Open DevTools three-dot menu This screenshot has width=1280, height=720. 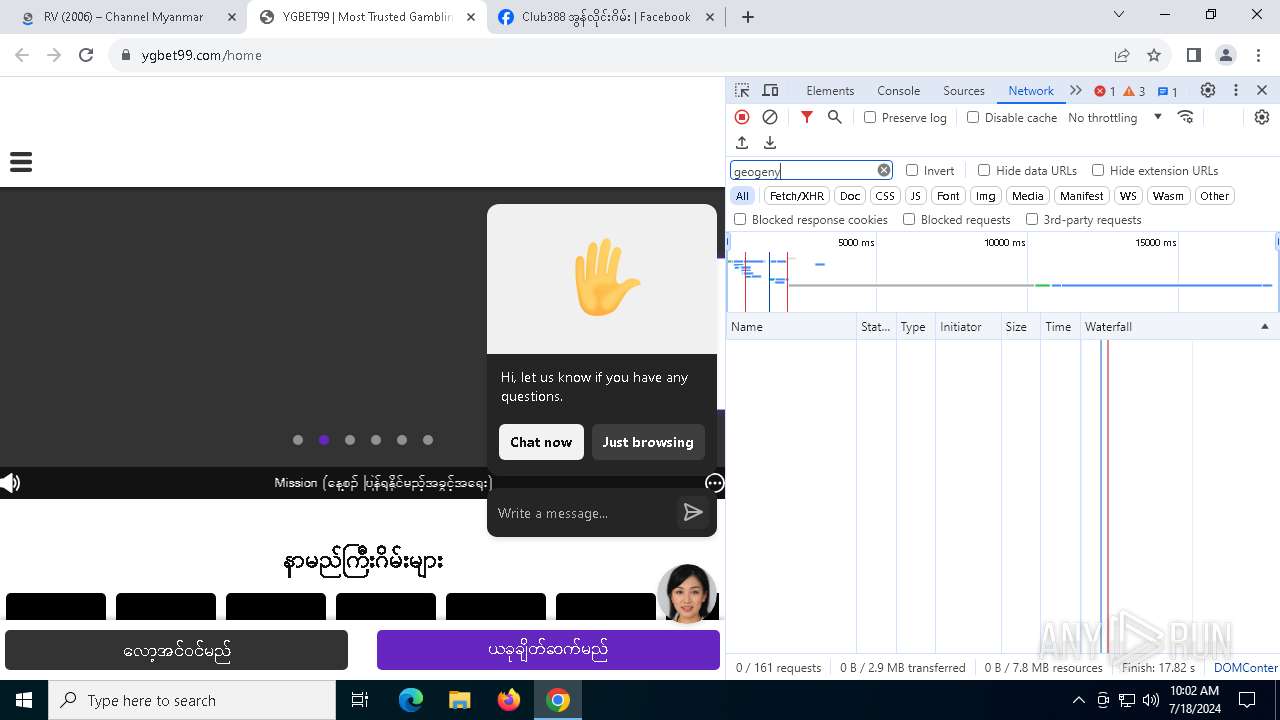(x=1236, y=90)
